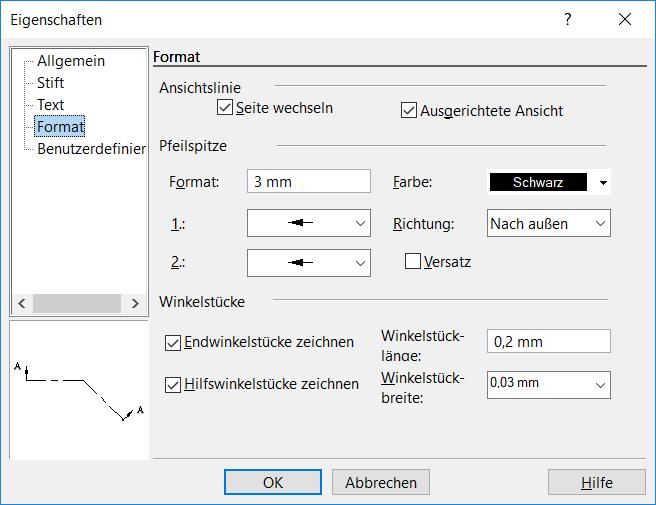Click the tree scrollbar right arrow
This screenshot has width=656, height=505.
(x=135, y=303)
